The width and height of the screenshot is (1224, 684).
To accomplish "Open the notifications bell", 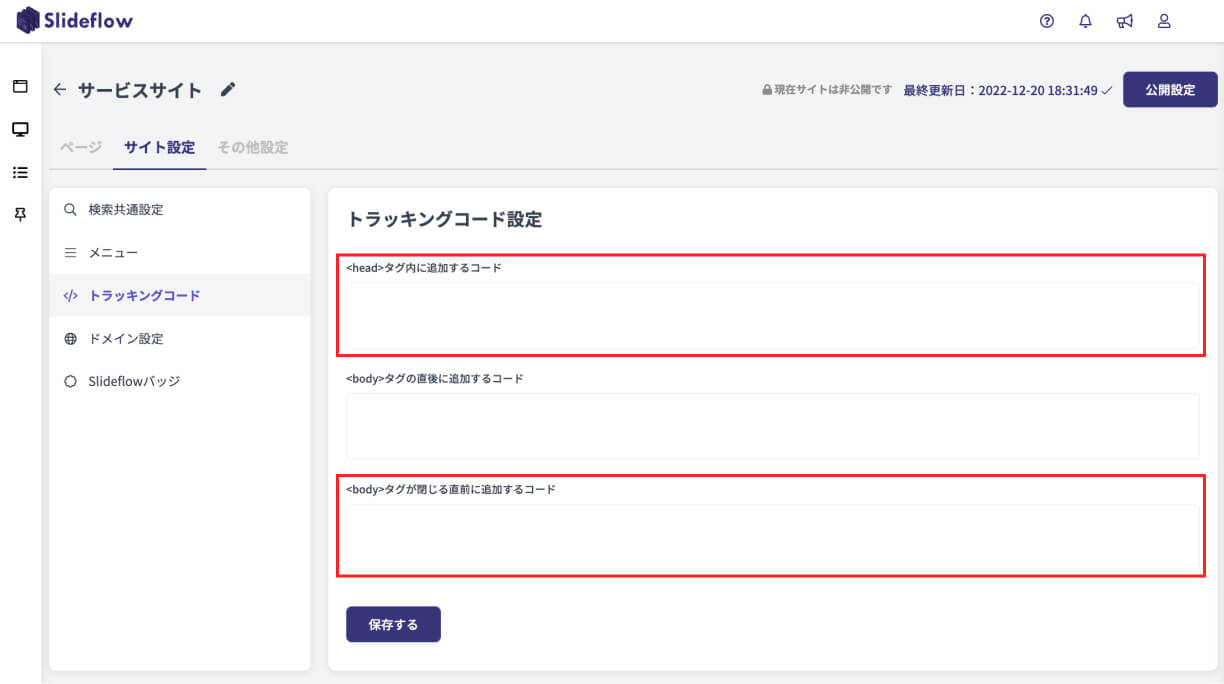I will click(x=1086, y=21).
